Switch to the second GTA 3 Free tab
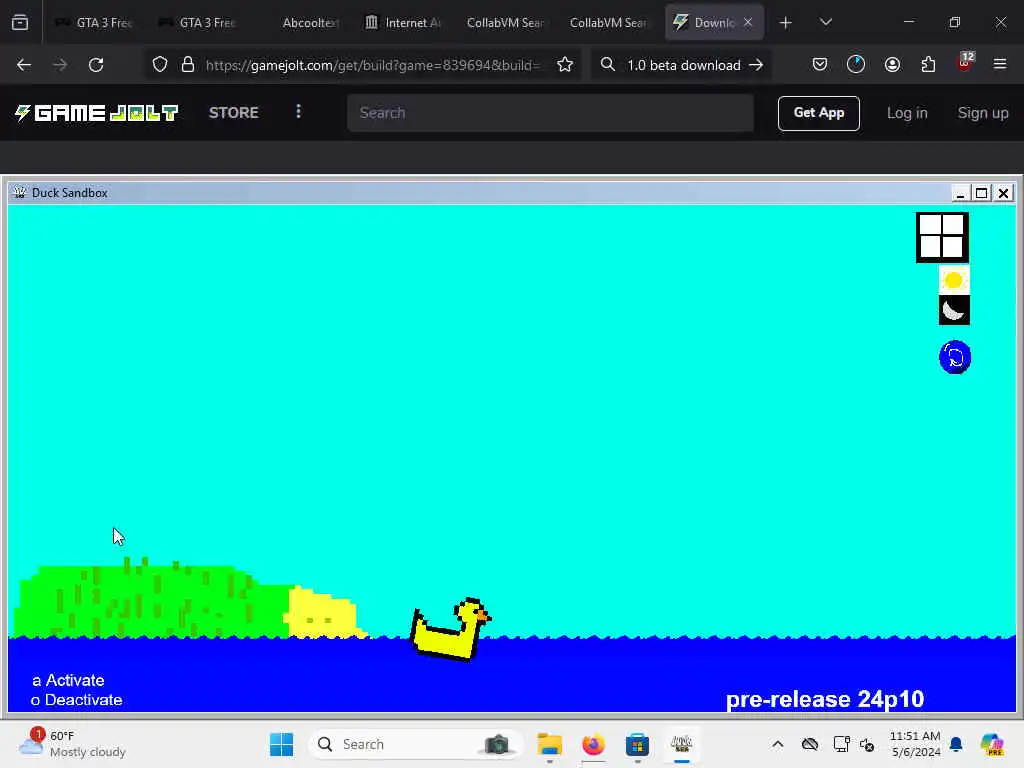Screen dimensions: 1024x768 click(x=197, y=23)
